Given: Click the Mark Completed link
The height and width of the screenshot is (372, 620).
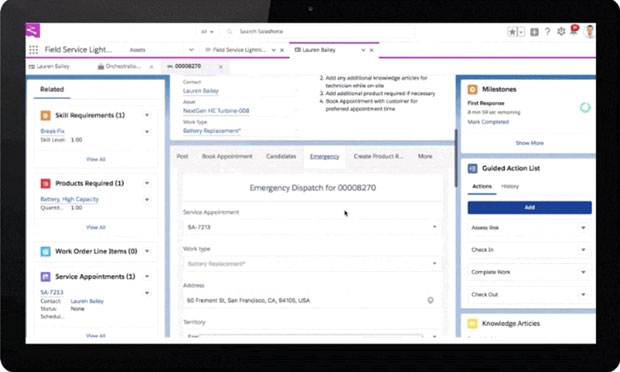Looking at the screenshot, I should pos(488,122).
